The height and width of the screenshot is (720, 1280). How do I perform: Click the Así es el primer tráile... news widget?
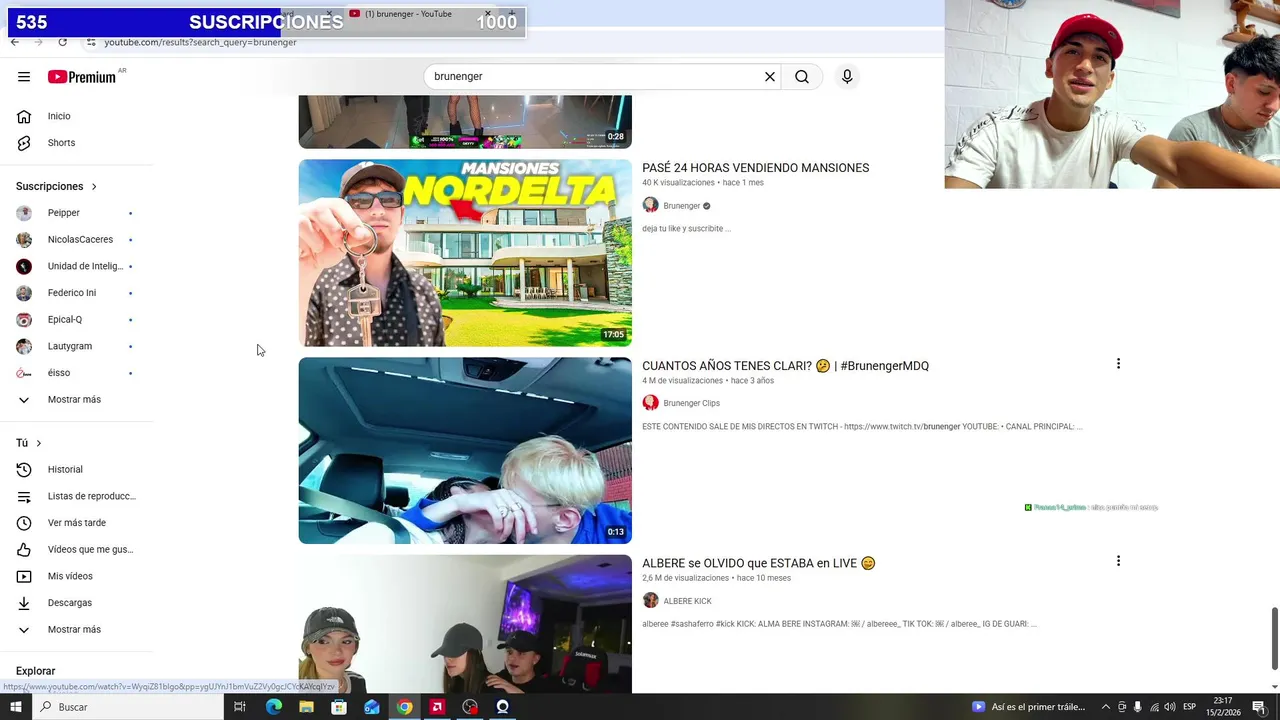pyautogui.click(x=1029, y=707)
